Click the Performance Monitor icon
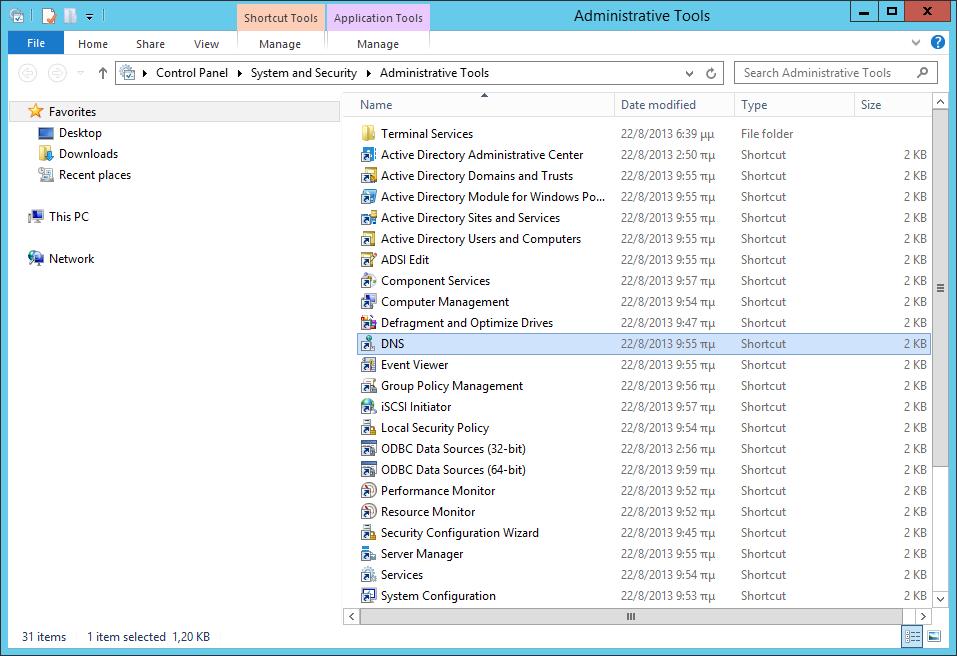The width and height of the screenshot is (957, 656). point(368,491)
